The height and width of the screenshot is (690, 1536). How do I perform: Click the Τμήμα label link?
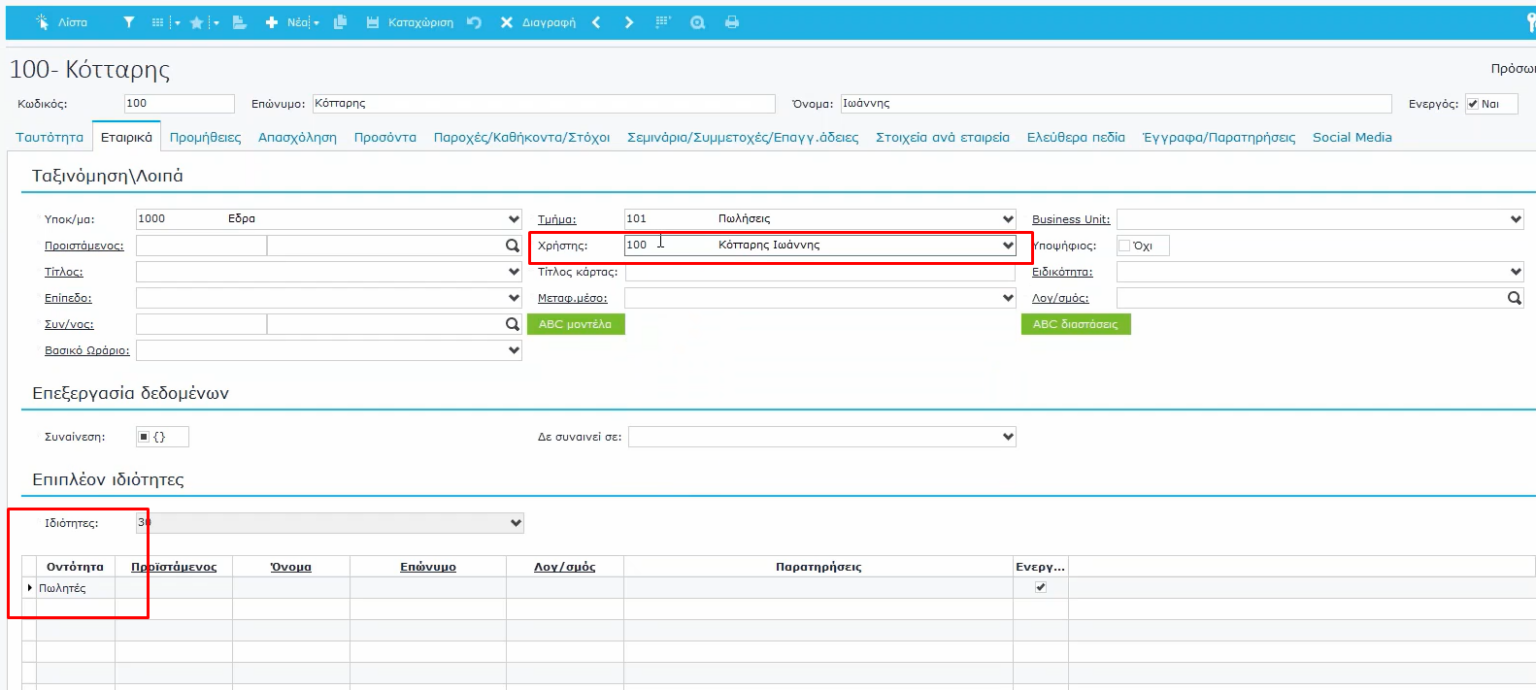click(558, 220)
